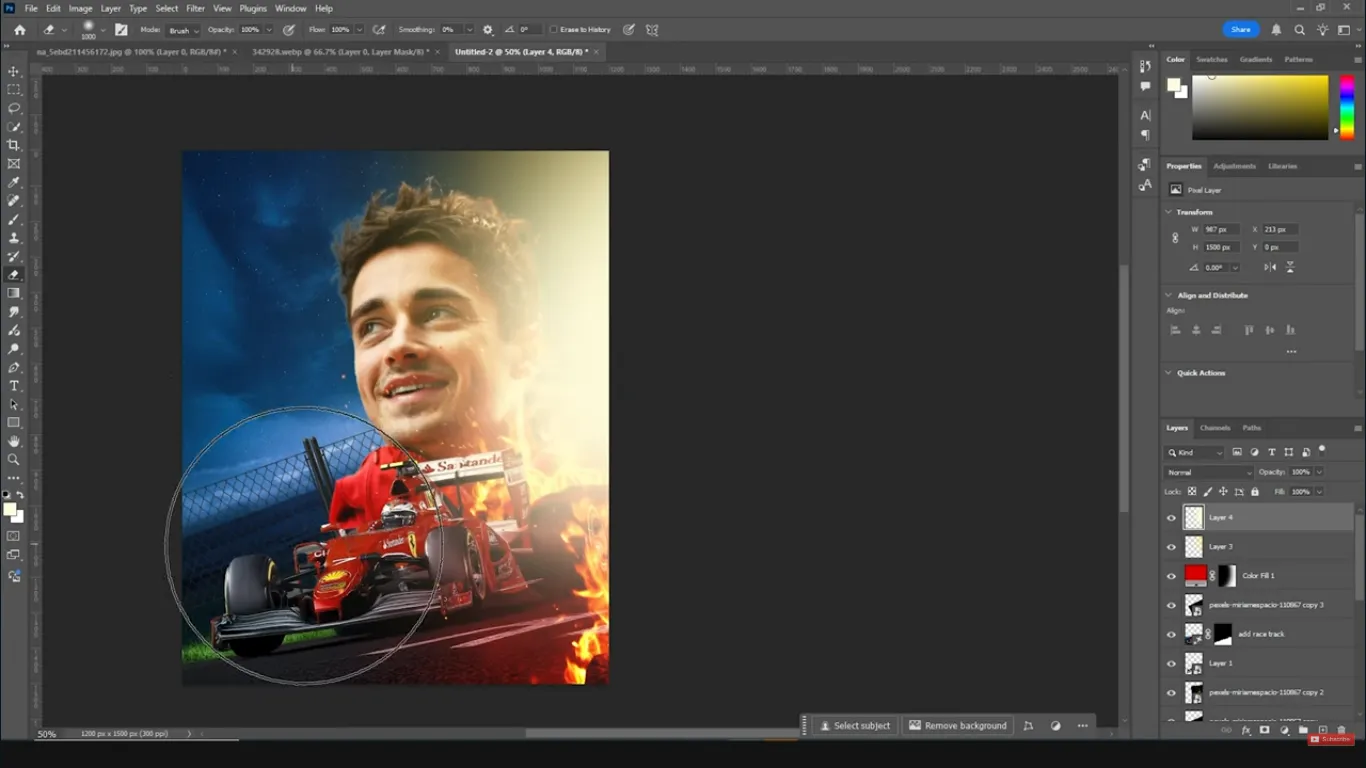Screen dimensions: 1366x768
Task: Collapse the Align and Distribute section
Action: pos(1169,295)
